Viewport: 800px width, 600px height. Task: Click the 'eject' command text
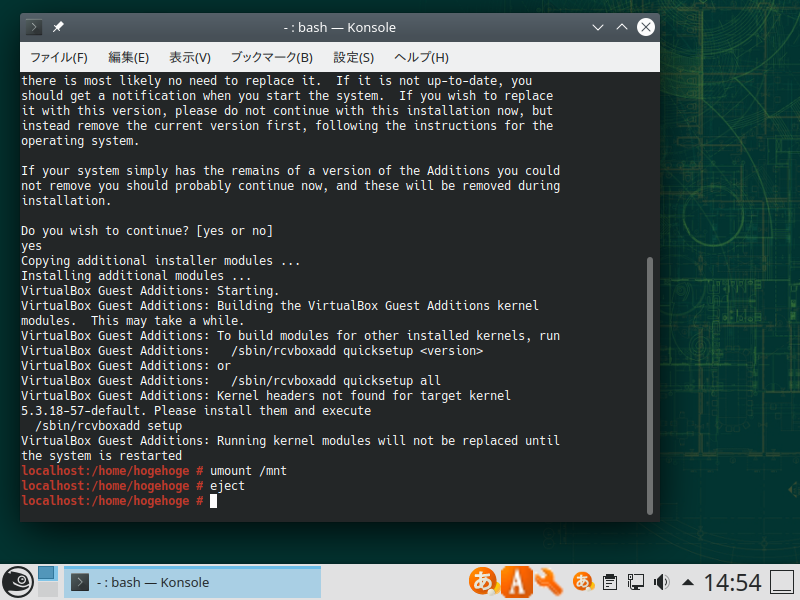(227, 486)
